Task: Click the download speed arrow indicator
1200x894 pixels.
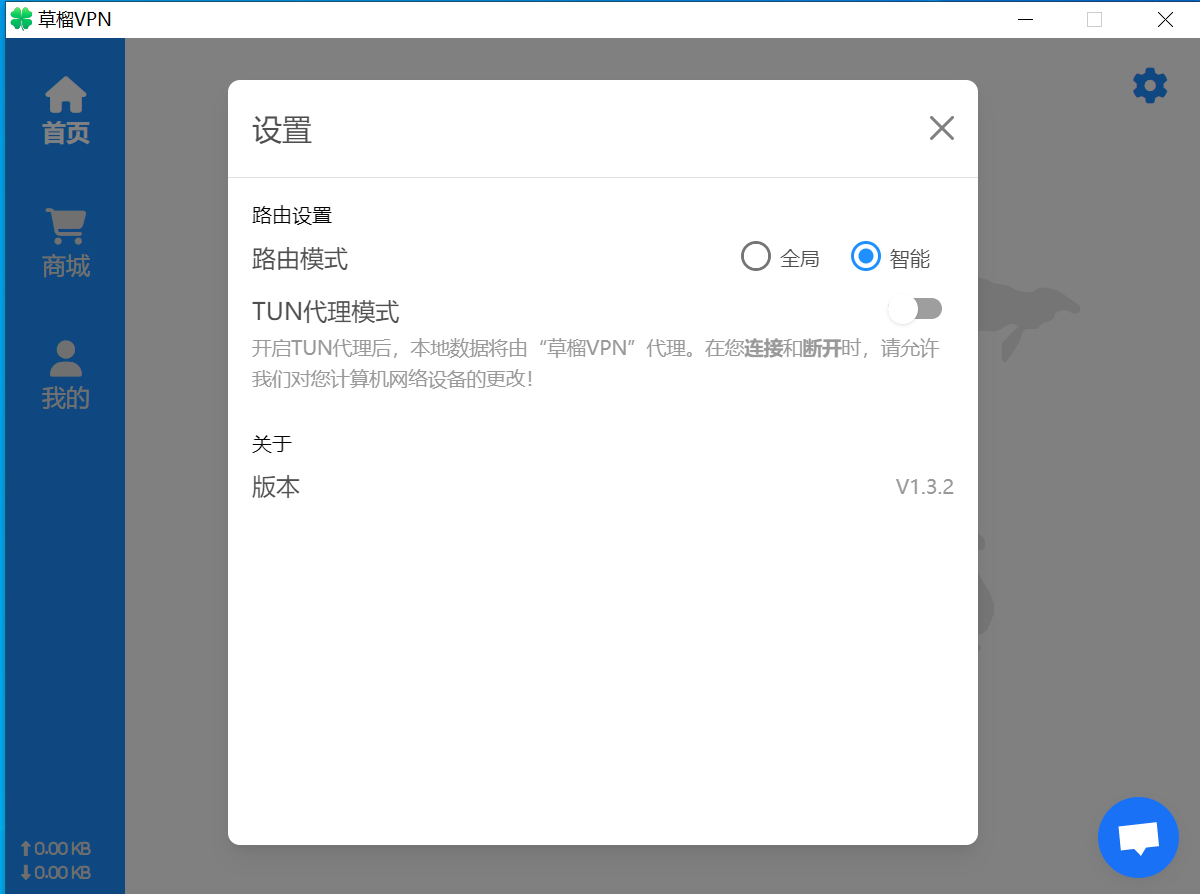Action: [x=26, y=873]
